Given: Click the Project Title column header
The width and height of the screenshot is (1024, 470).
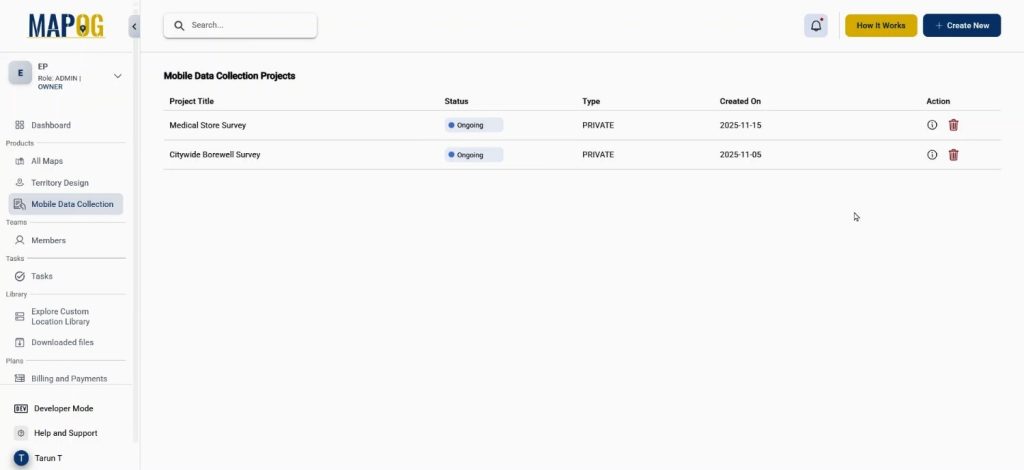Looking at the screenshot, I should (191, 101).
